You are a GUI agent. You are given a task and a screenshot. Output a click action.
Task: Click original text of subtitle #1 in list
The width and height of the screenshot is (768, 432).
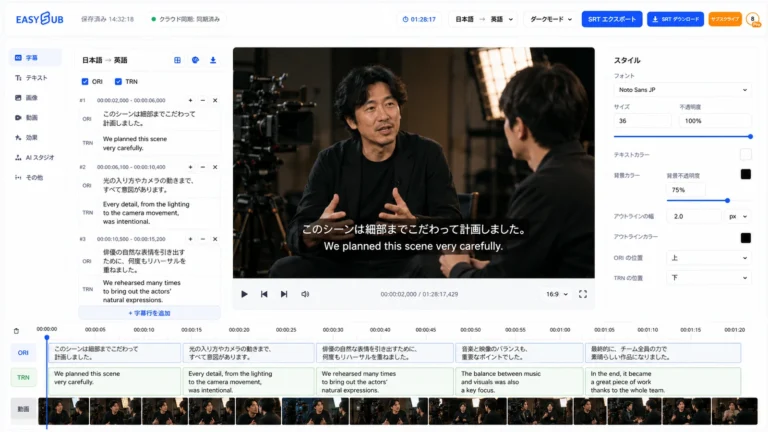pyautogui.click(x=149, y=119)
